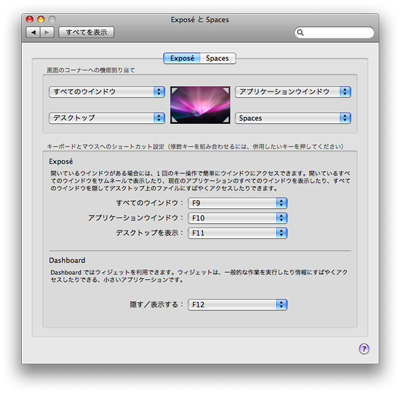Click the すべてを表示 button
Image resolution: width=400 pixels, height=393 pixels.
click(x=86, y=32)
